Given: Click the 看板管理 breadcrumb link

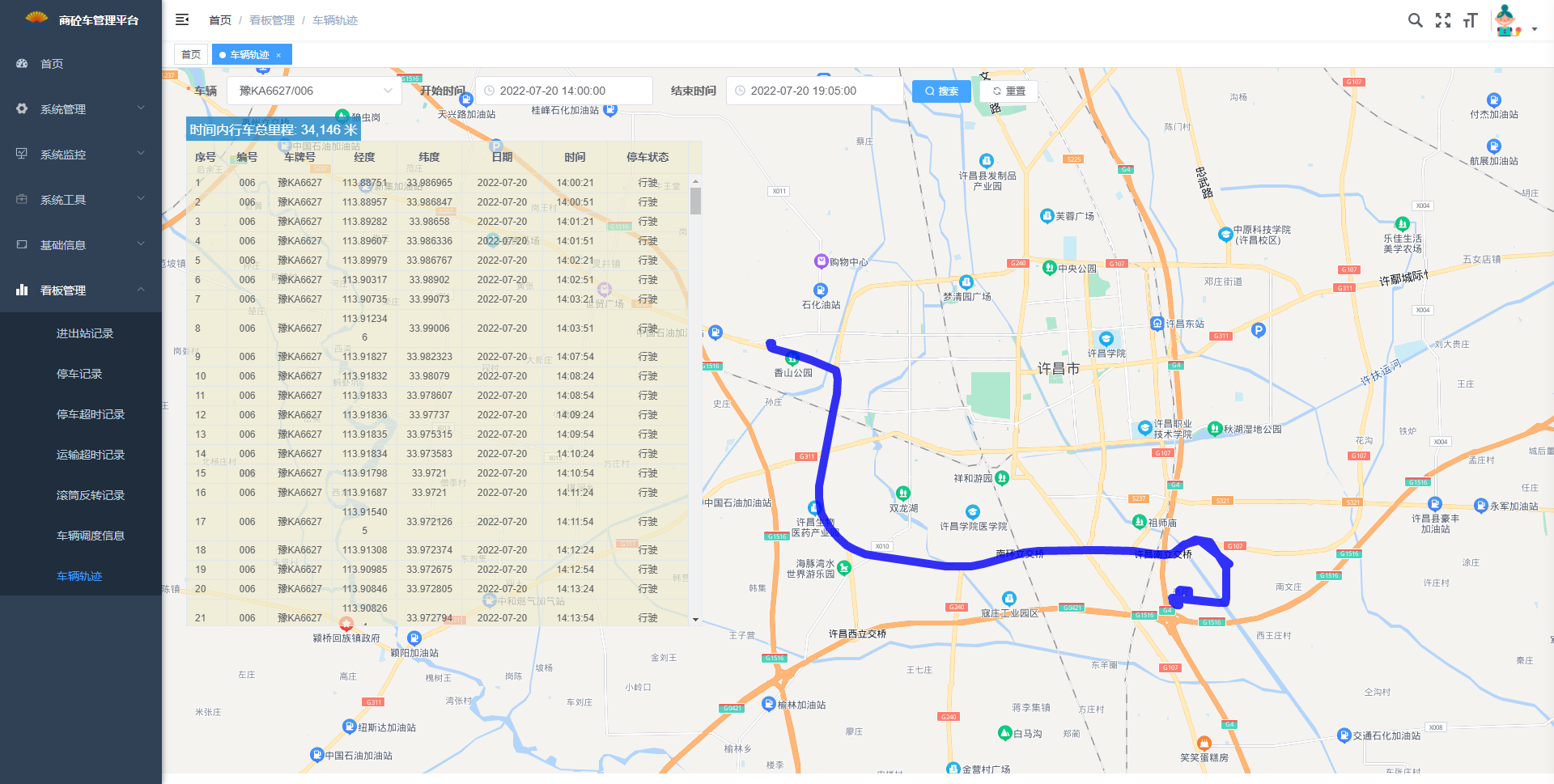Looking at the screenshot, I should point(272,20).
